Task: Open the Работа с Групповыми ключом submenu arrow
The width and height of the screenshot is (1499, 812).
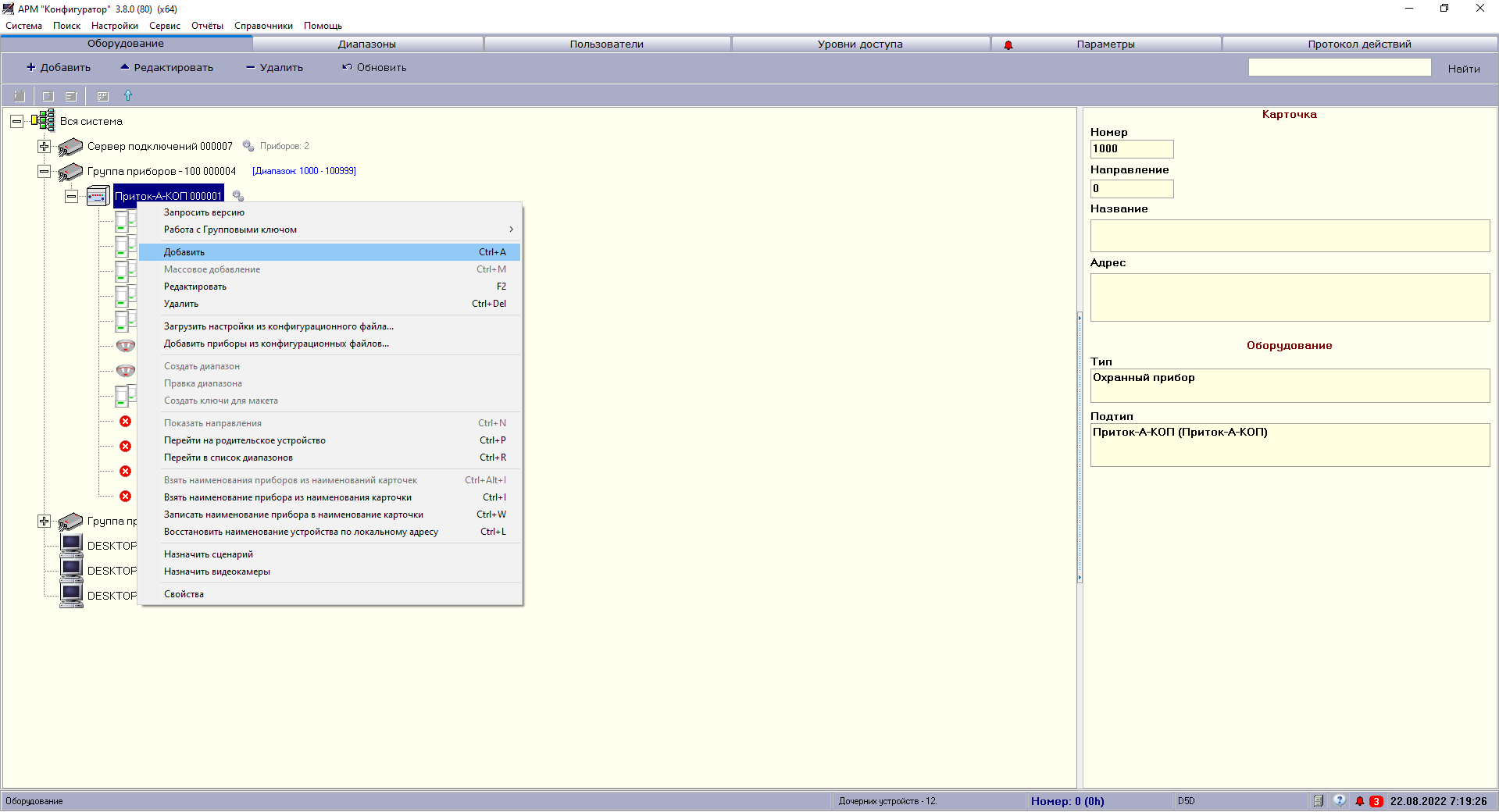Action: coord(511,230)
